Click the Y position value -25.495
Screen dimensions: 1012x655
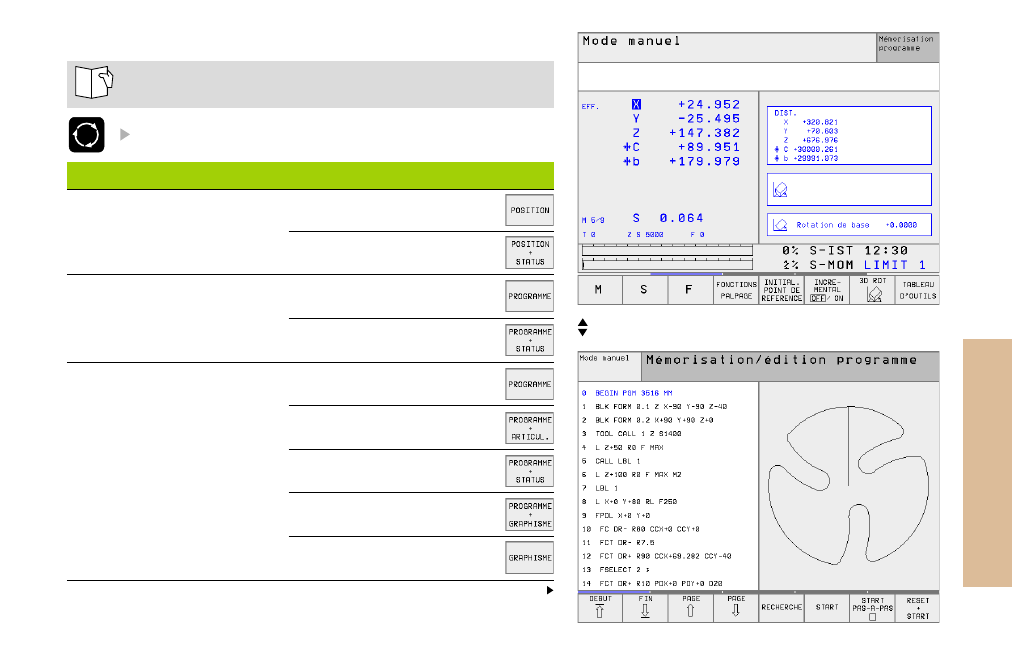pyautogui.click(x=709, y=119)
